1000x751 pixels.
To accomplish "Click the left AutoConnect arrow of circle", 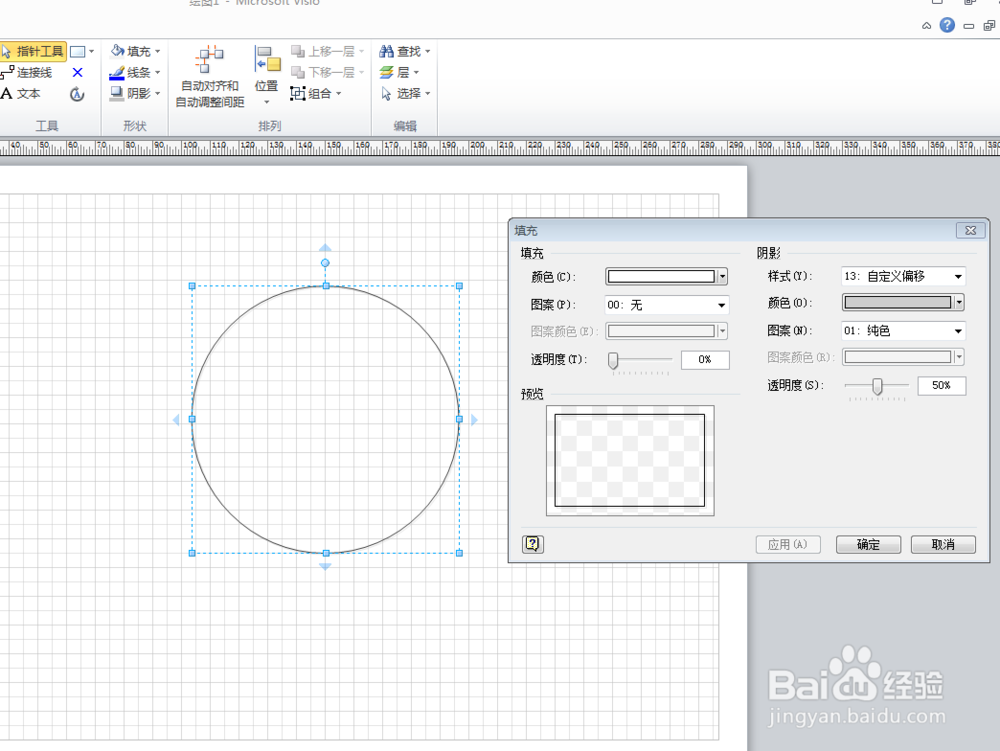I will pos(177,419).
